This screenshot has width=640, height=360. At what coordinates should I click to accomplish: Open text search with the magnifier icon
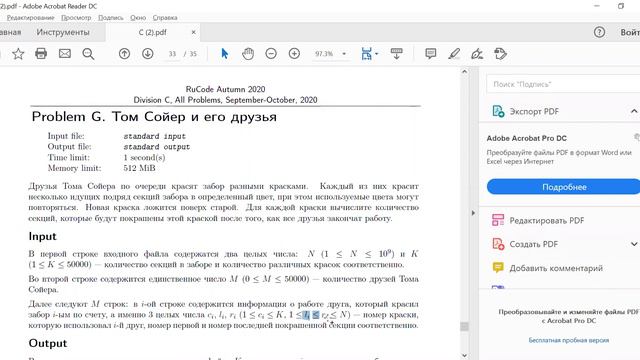tap(88, 54)
